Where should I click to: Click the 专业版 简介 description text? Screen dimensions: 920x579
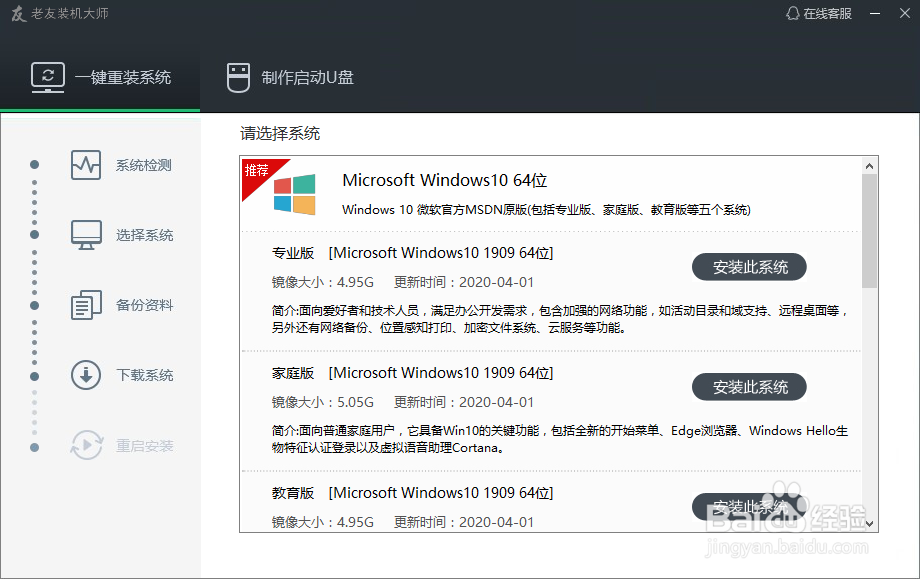tap(560, 319)
